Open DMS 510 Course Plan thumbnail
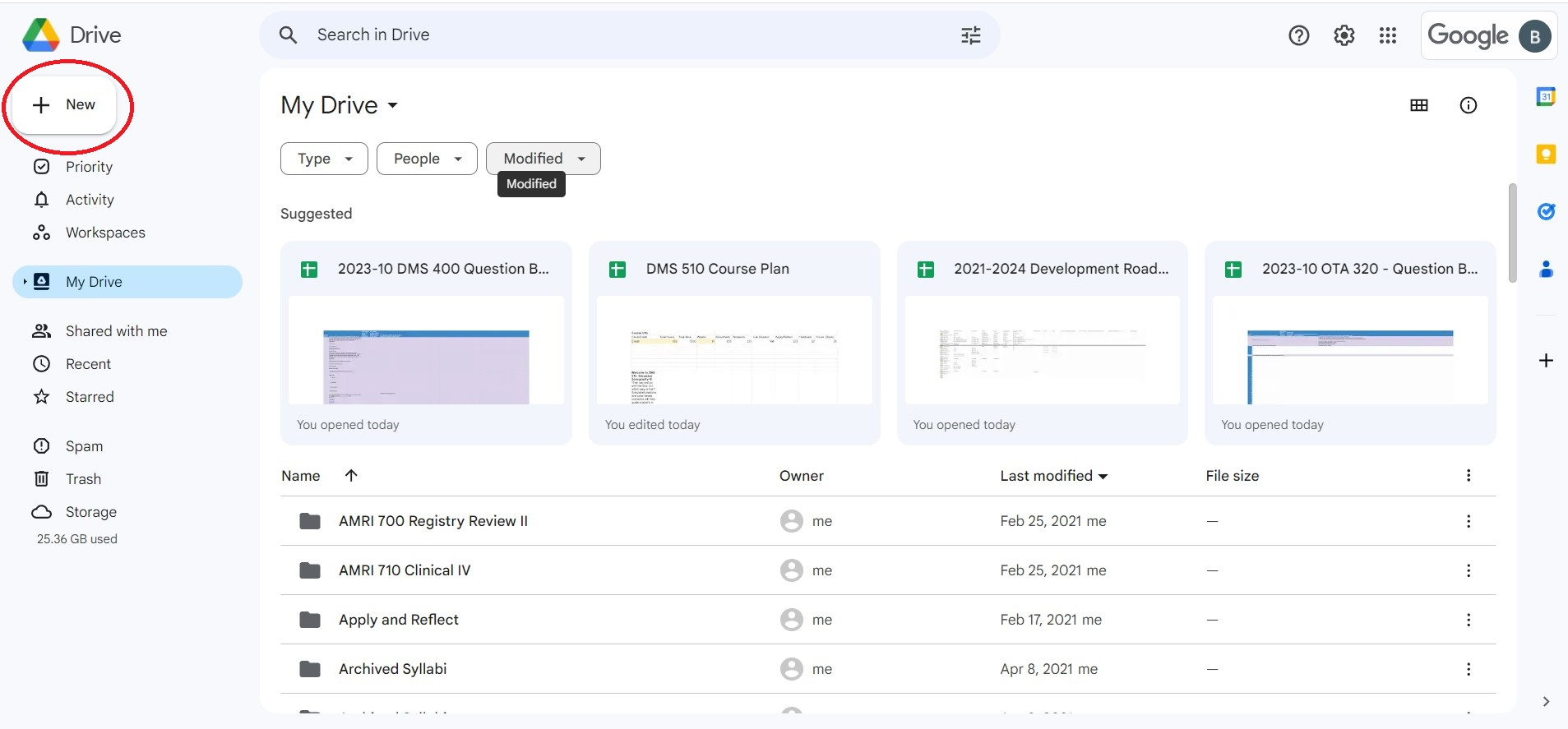The width and height of the screenshot is (1568, 729). click(733, 351)
